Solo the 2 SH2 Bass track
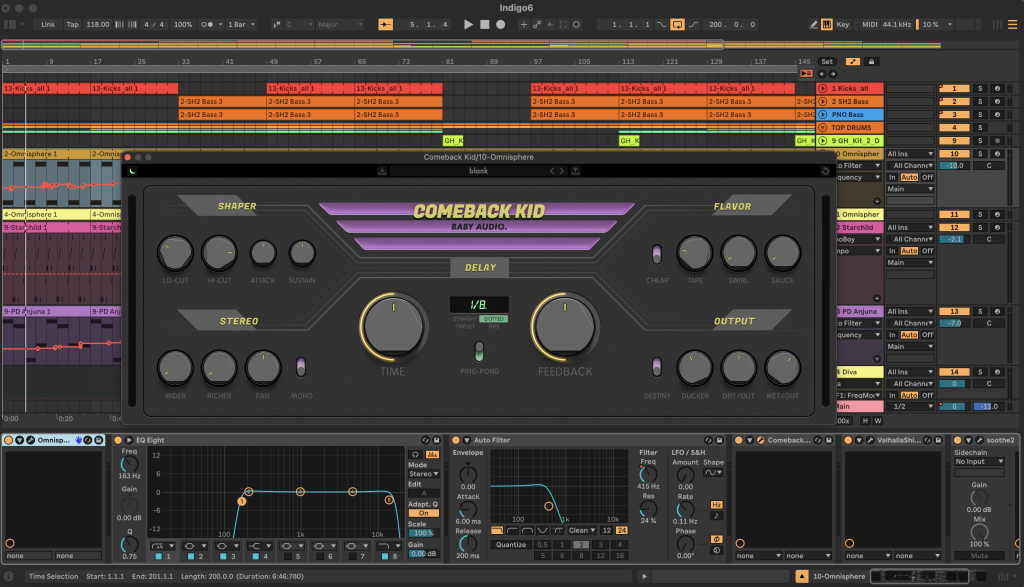The width and height of the screenshot is (1024, 587). tap(980, 101)
